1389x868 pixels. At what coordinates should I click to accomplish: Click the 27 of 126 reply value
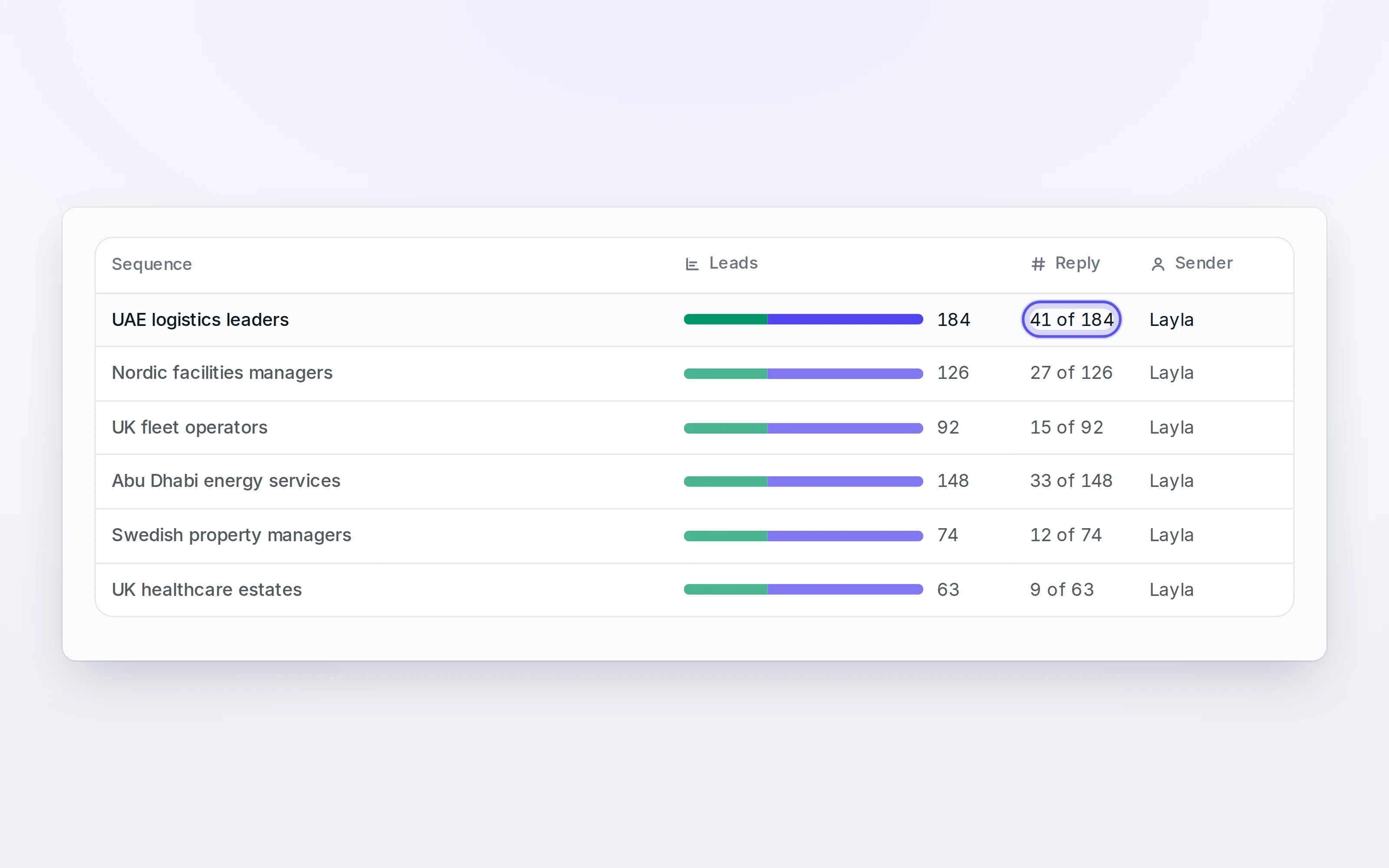1071,373
